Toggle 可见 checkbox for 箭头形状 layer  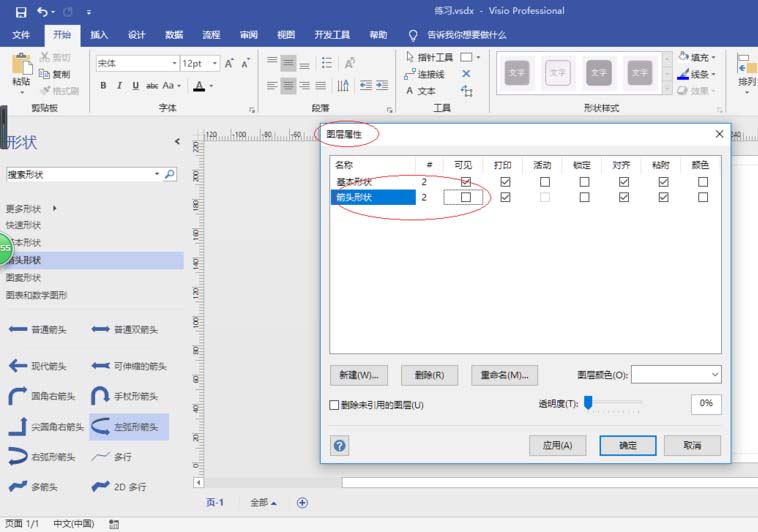[x=465, y=198]
